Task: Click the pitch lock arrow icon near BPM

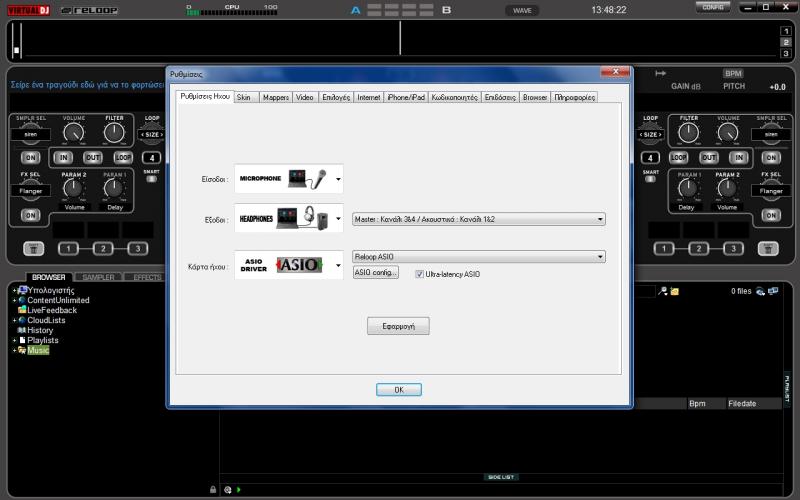Action: pyautogui.click(x=660, y=73)
